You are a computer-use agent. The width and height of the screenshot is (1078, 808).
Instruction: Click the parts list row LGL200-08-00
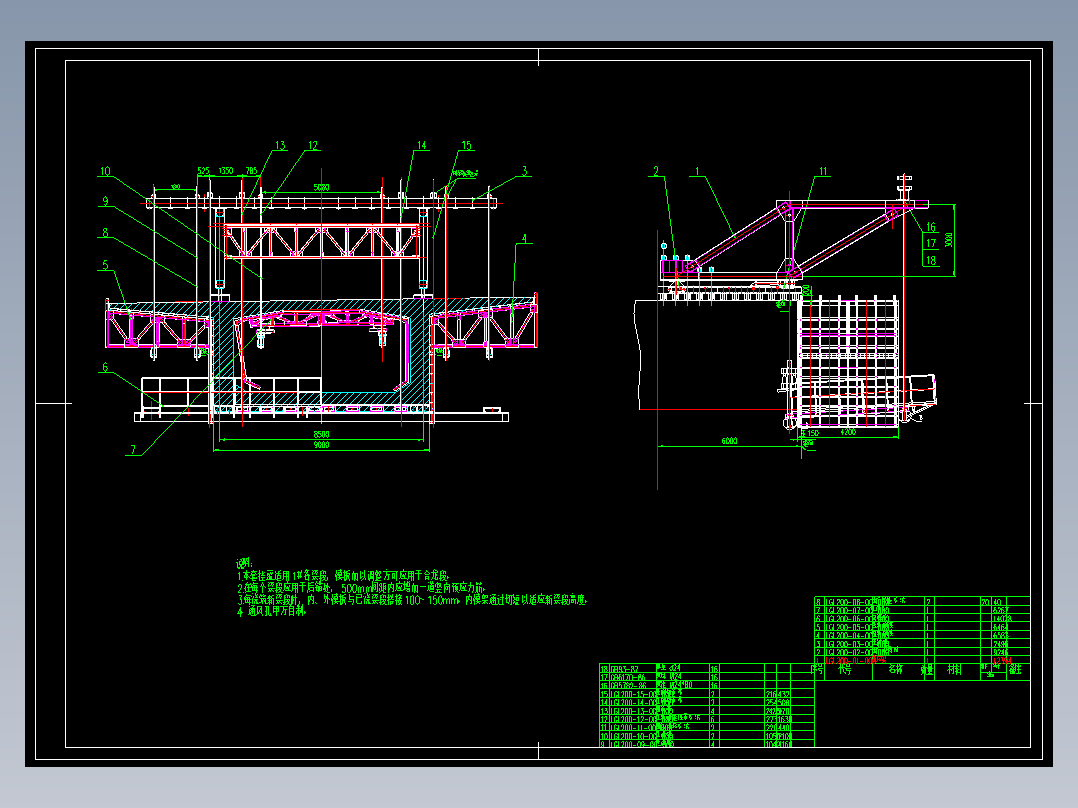(922, 601)
